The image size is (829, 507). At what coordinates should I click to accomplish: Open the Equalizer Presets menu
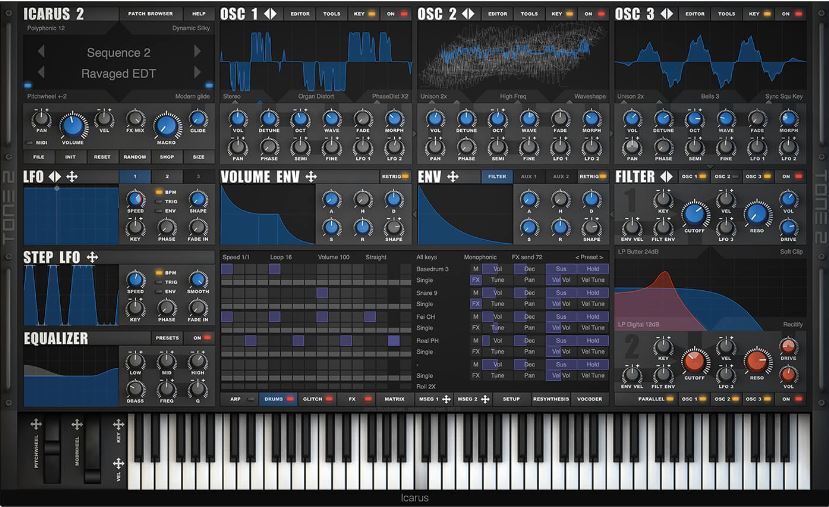[x=167, y=338]
